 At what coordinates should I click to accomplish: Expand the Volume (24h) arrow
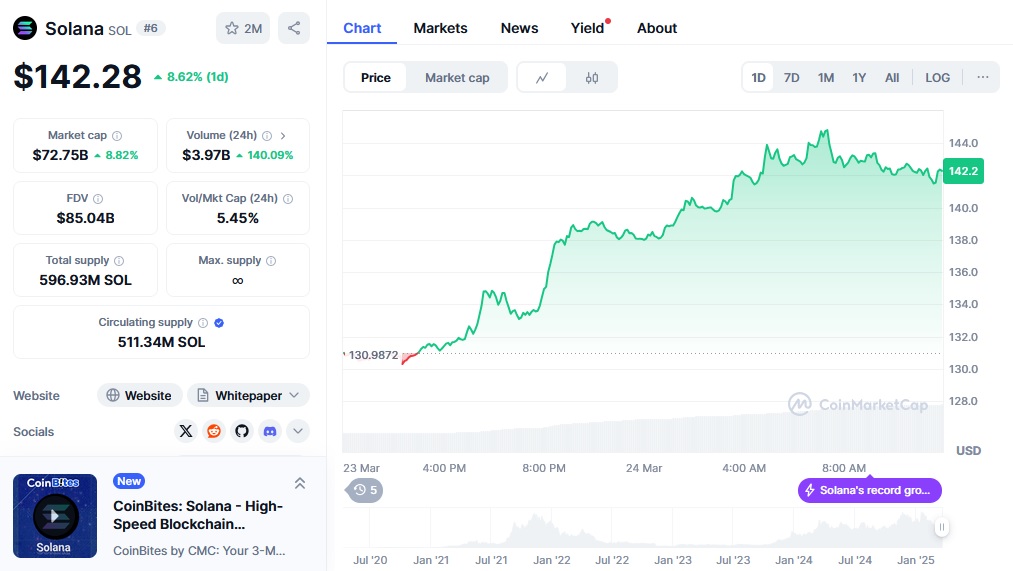coord(283,136)
